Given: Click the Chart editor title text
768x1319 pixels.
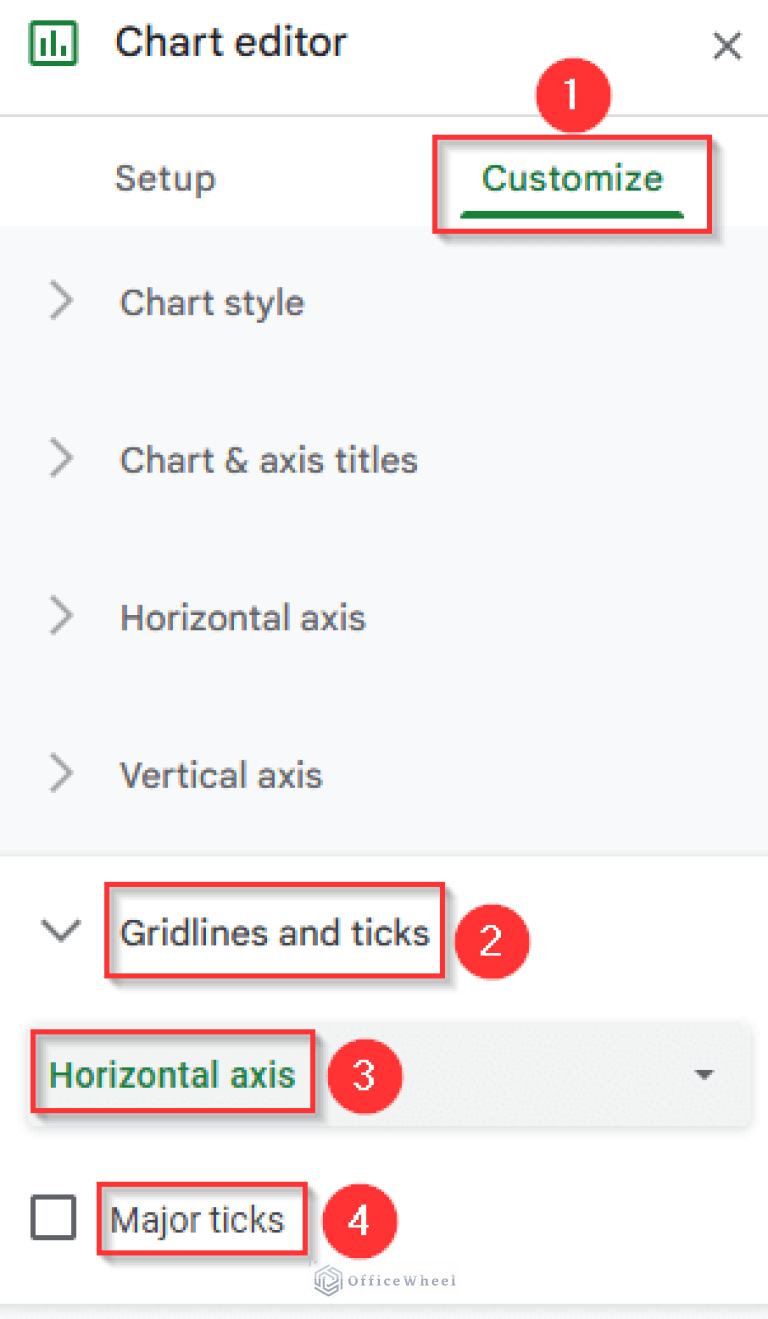Looking at the screenshot, I should pyautogui.click(x=231, y=42).
